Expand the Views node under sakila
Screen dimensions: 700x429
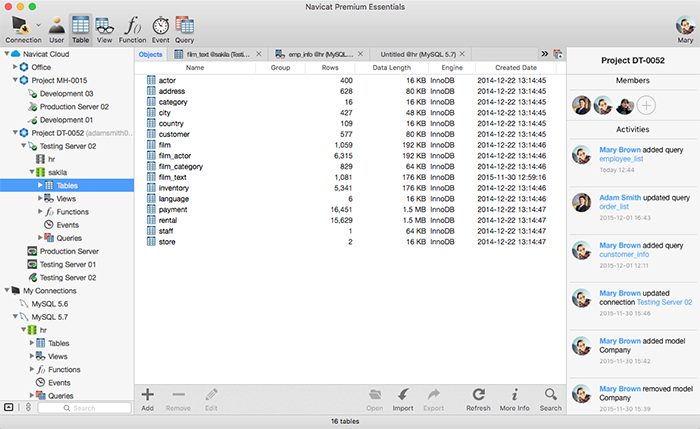tap(40, 198)
